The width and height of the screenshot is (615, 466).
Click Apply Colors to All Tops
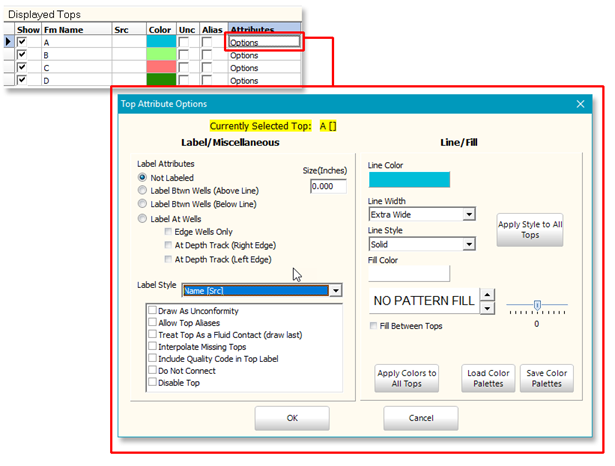click(x=407, y=379)
